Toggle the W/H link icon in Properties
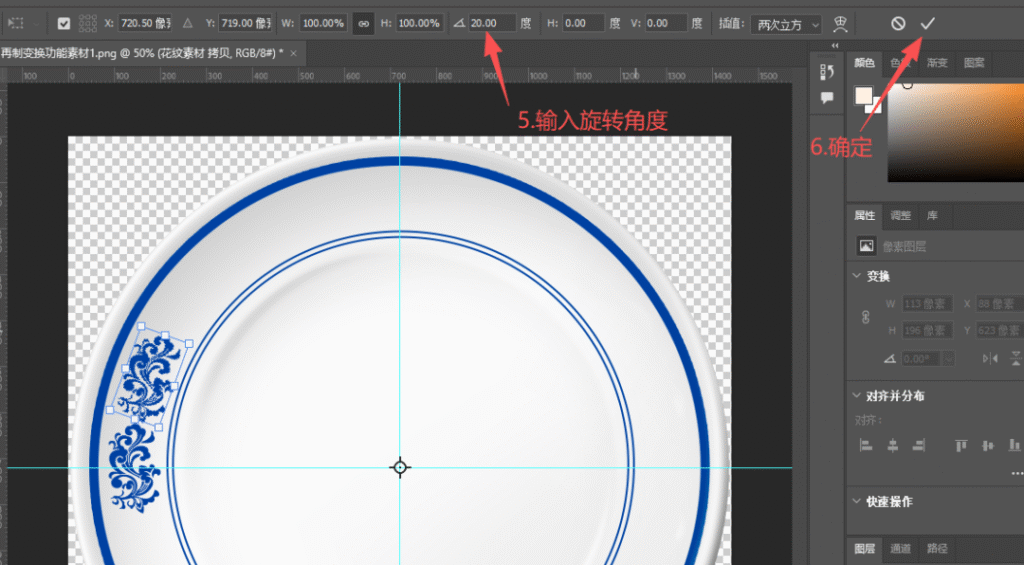1024x565 pixels. pyautogui.click(x=866, y=317)
